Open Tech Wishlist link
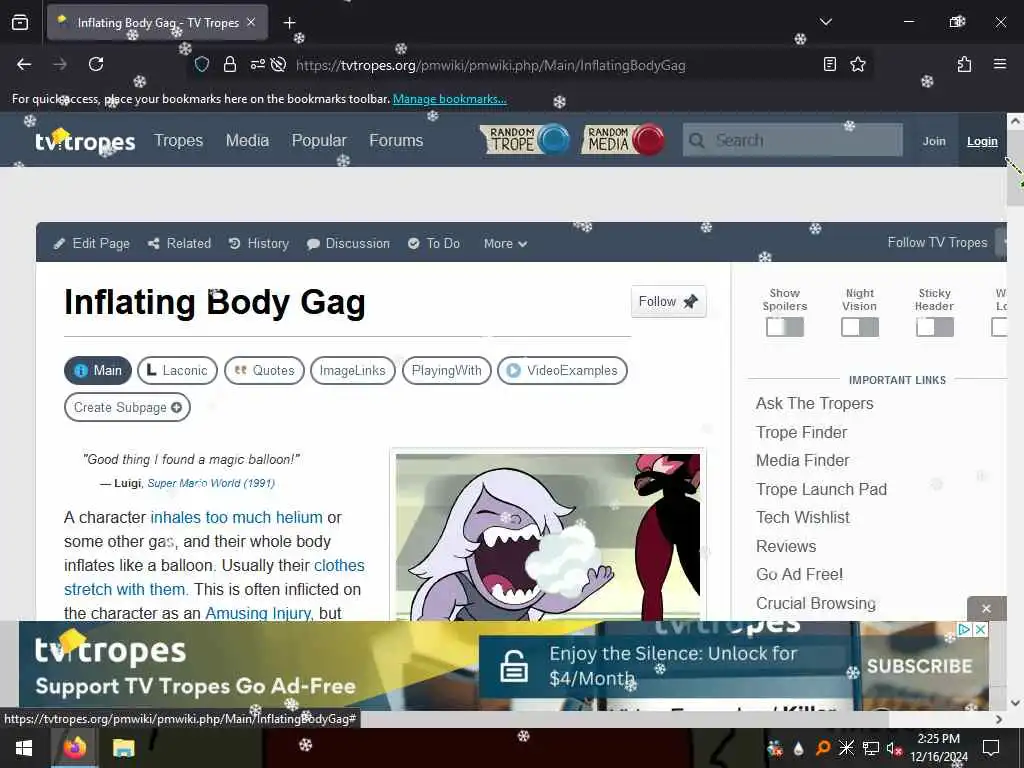Screen dimensions: 1024x768 pos(803,517)
